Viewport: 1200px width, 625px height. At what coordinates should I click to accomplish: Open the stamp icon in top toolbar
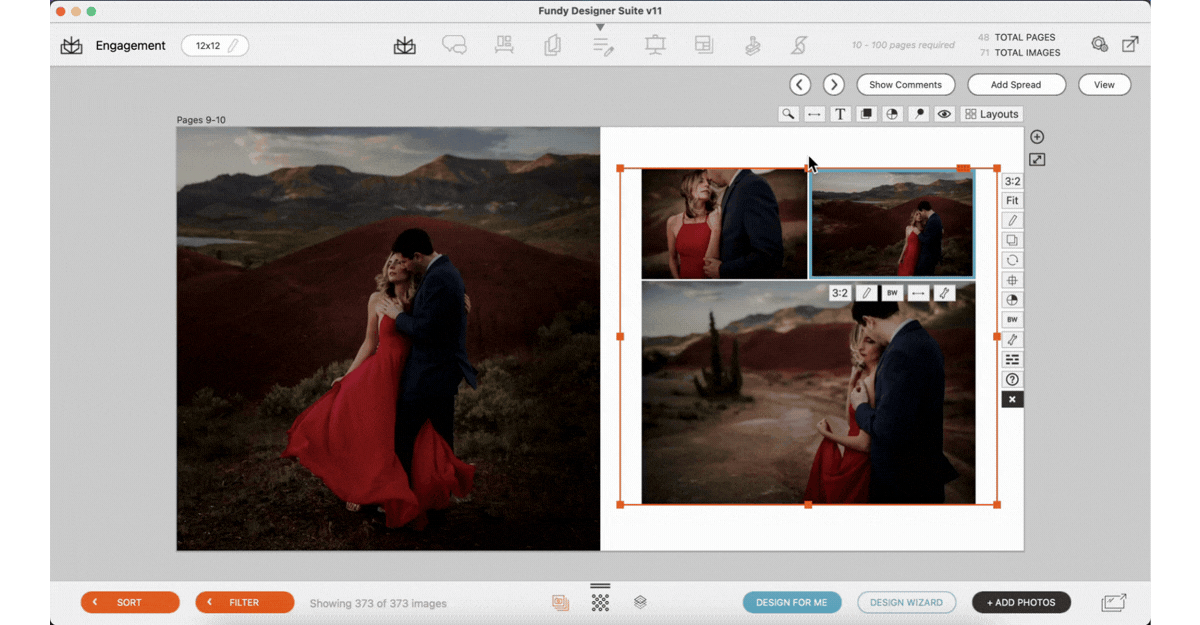point(753,46)
